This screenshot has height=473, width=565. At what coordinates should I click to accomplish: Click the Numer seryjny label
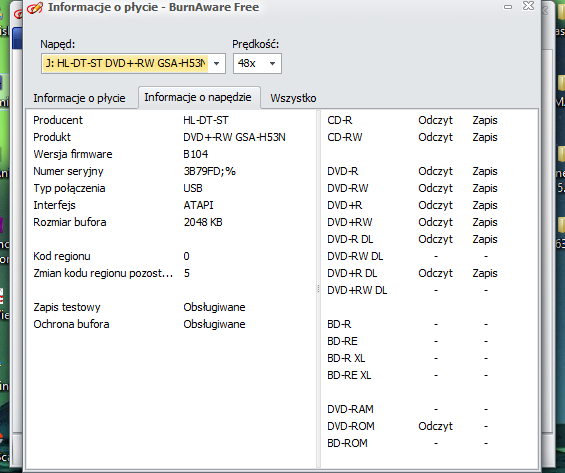pos(68,171)
